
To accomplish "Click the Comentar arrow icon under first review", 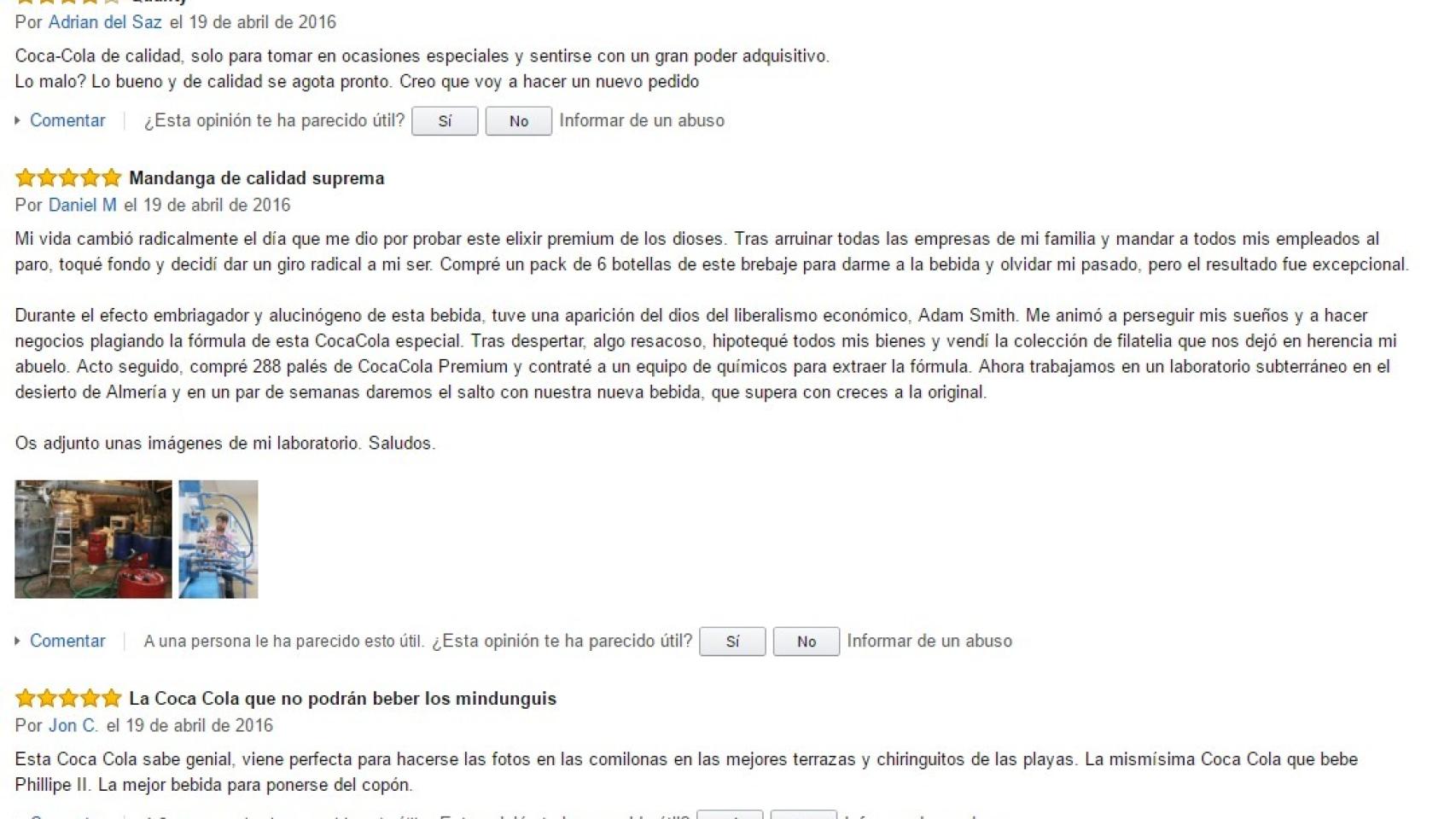I will point(17,120).
